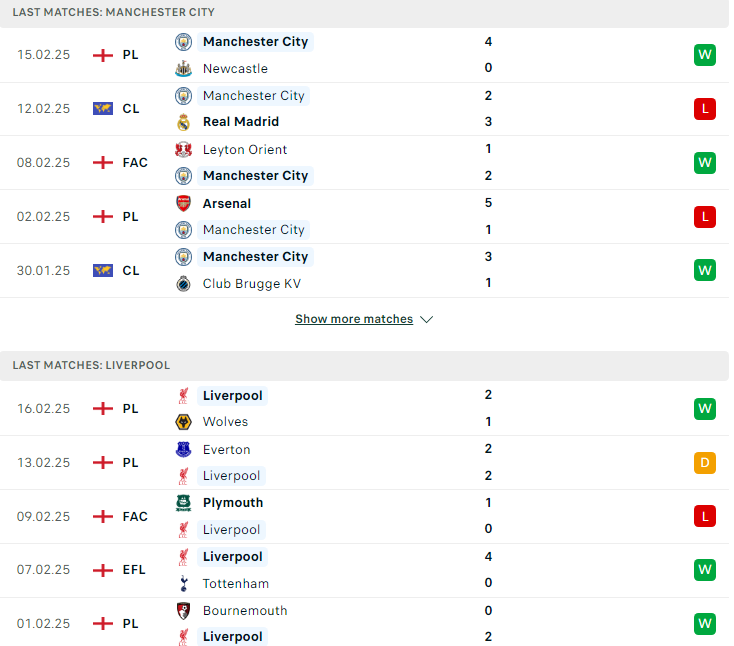
Task: Click the chevron beside Show more matches
Action: 426,319
